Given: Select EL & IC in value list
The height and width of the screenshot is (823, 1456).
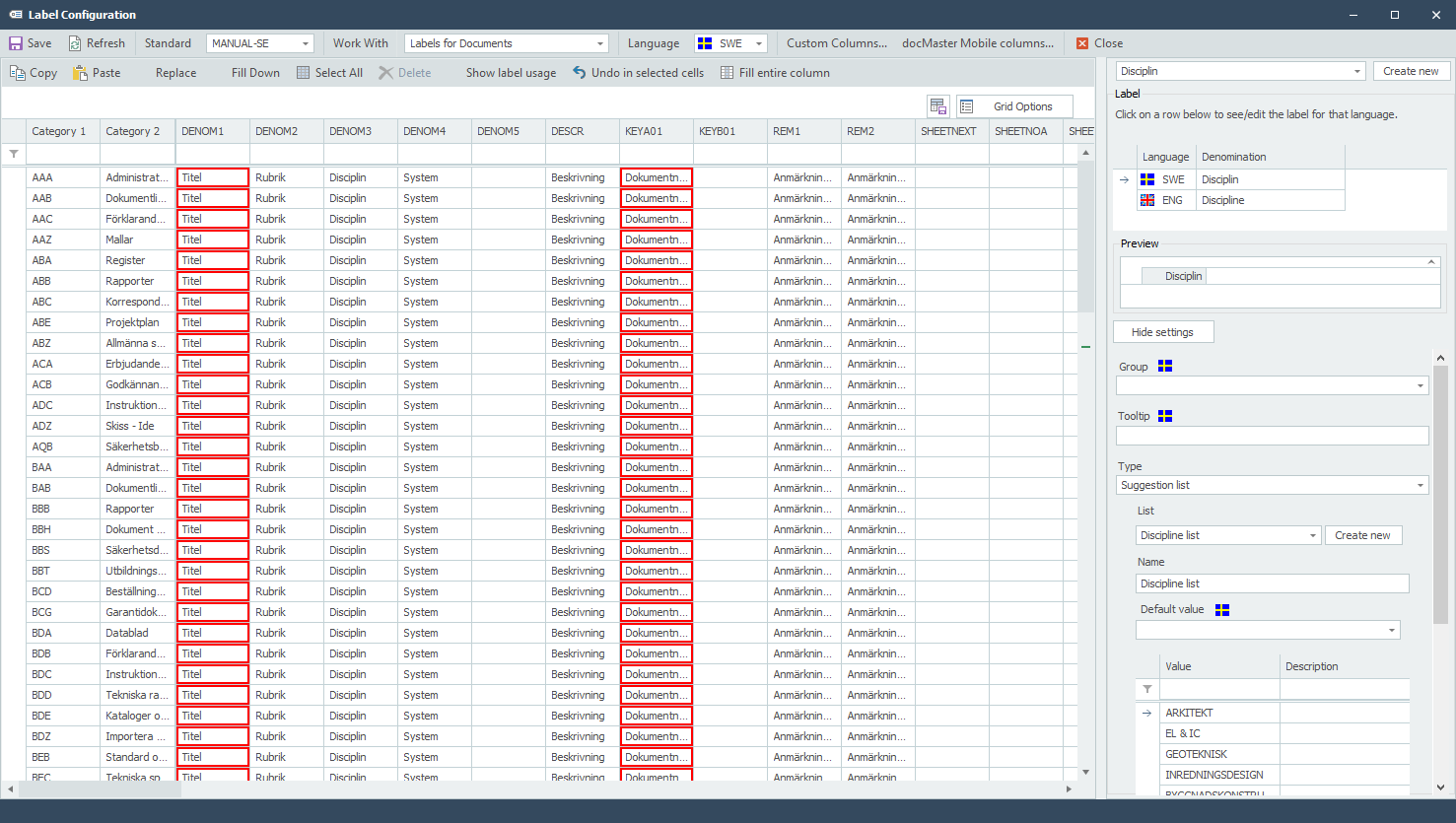Looking at the screenshot, I should click(x=1219, y=733).
